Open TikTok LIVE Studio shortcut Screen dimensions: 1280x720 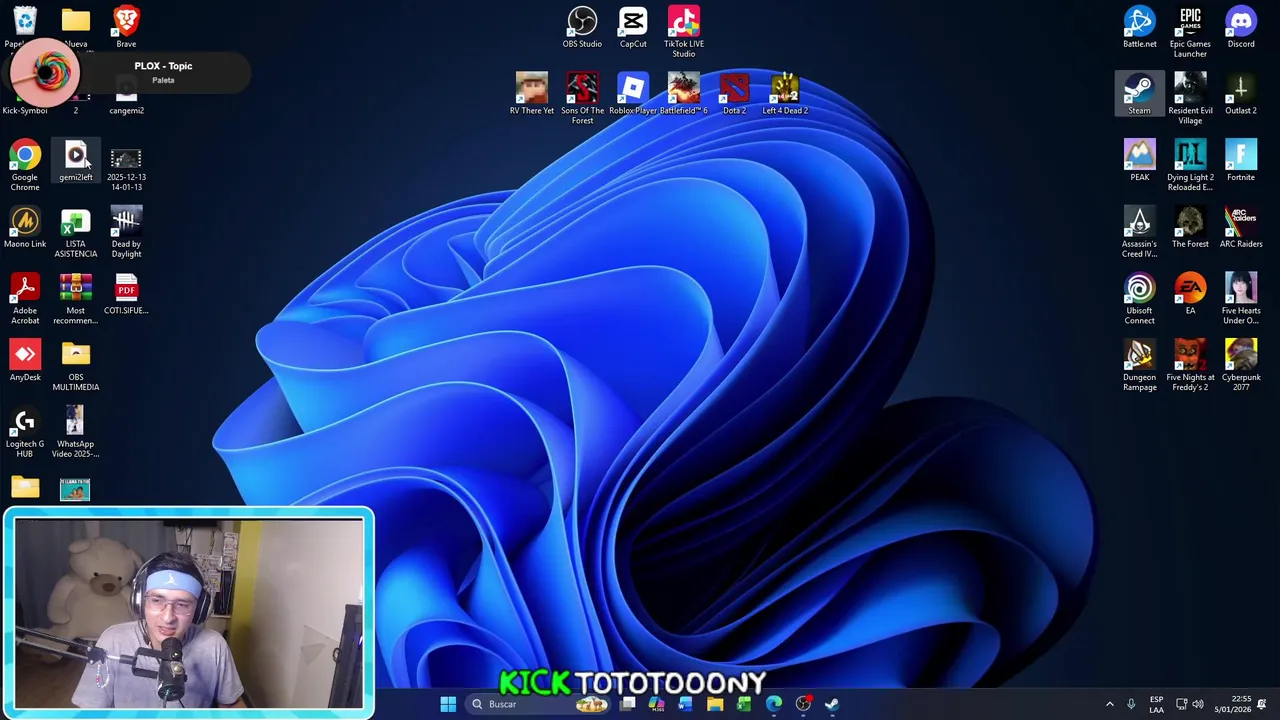(x=684, y=32)
